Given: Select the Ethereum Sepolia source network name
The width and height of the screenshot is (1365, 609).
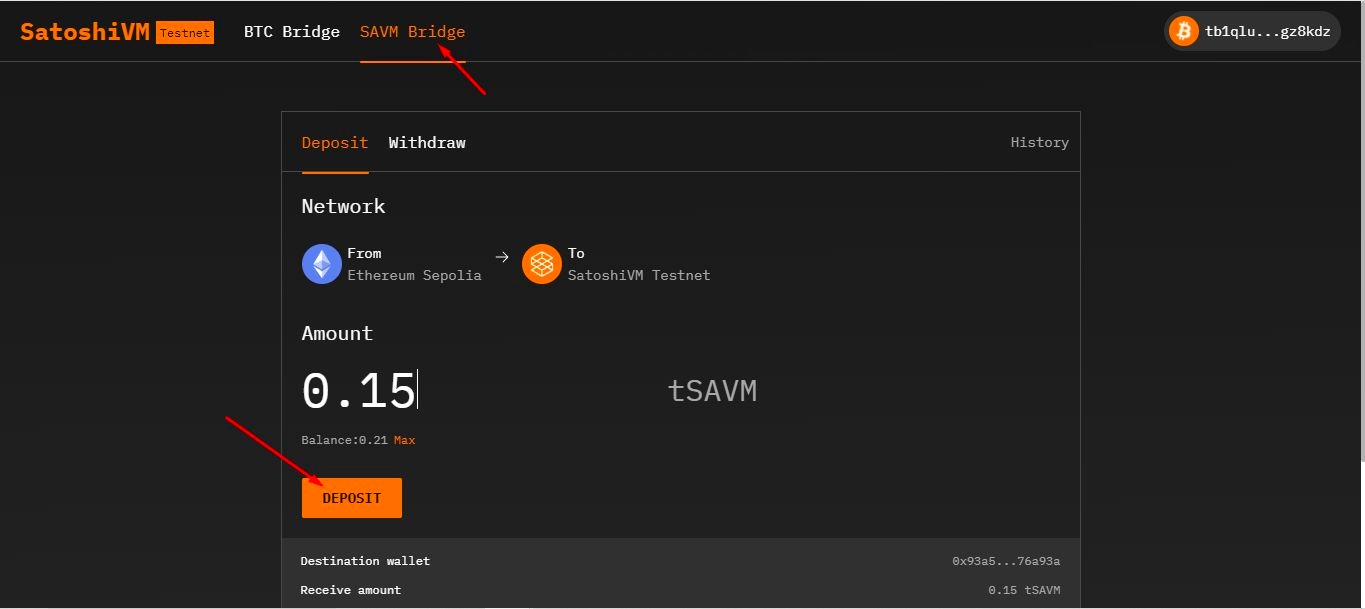Looking at the screenshot, I should pyautogui.click(x=414, y=275).
